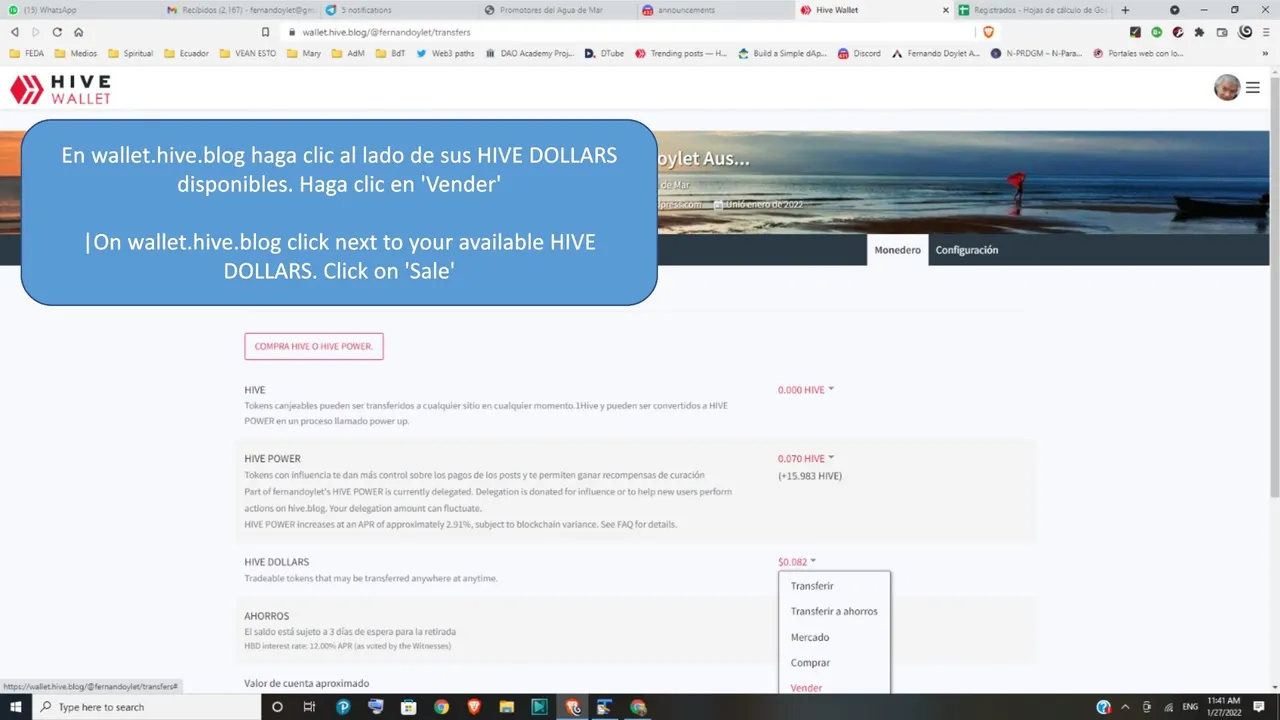This screenshot has width=1280, height=720.
Task: Close the Hive Wallet tab
Action: (945, 10)
